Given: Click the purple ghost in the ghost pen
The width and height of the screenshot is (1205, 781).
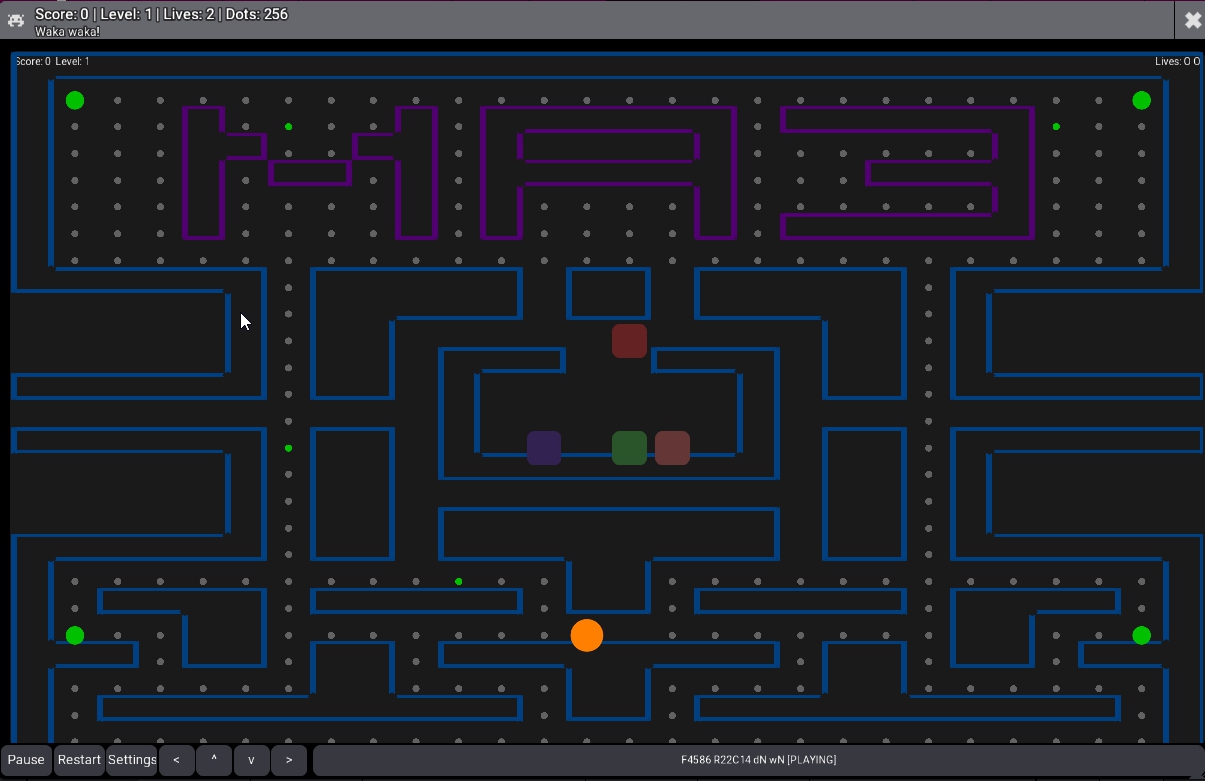Looking at the screenshot, I should [544, 448].
